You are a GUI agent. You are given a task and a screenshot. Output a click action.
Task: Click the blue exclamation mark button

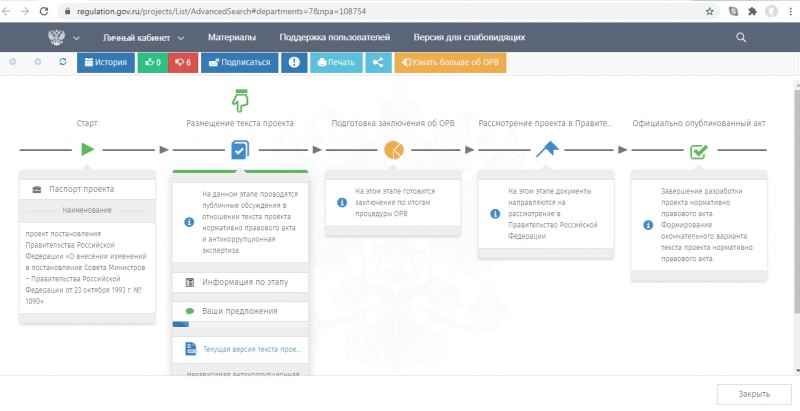294,62
